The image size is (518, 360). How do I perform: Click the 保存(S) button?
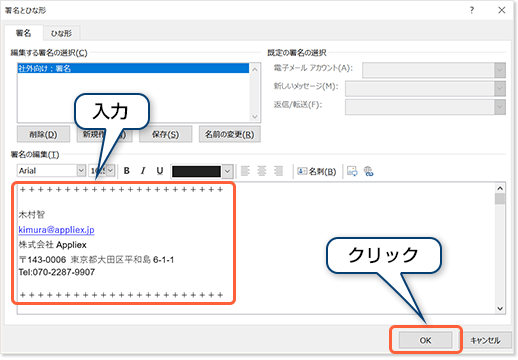pyautogui.click(x=165, y=134)
